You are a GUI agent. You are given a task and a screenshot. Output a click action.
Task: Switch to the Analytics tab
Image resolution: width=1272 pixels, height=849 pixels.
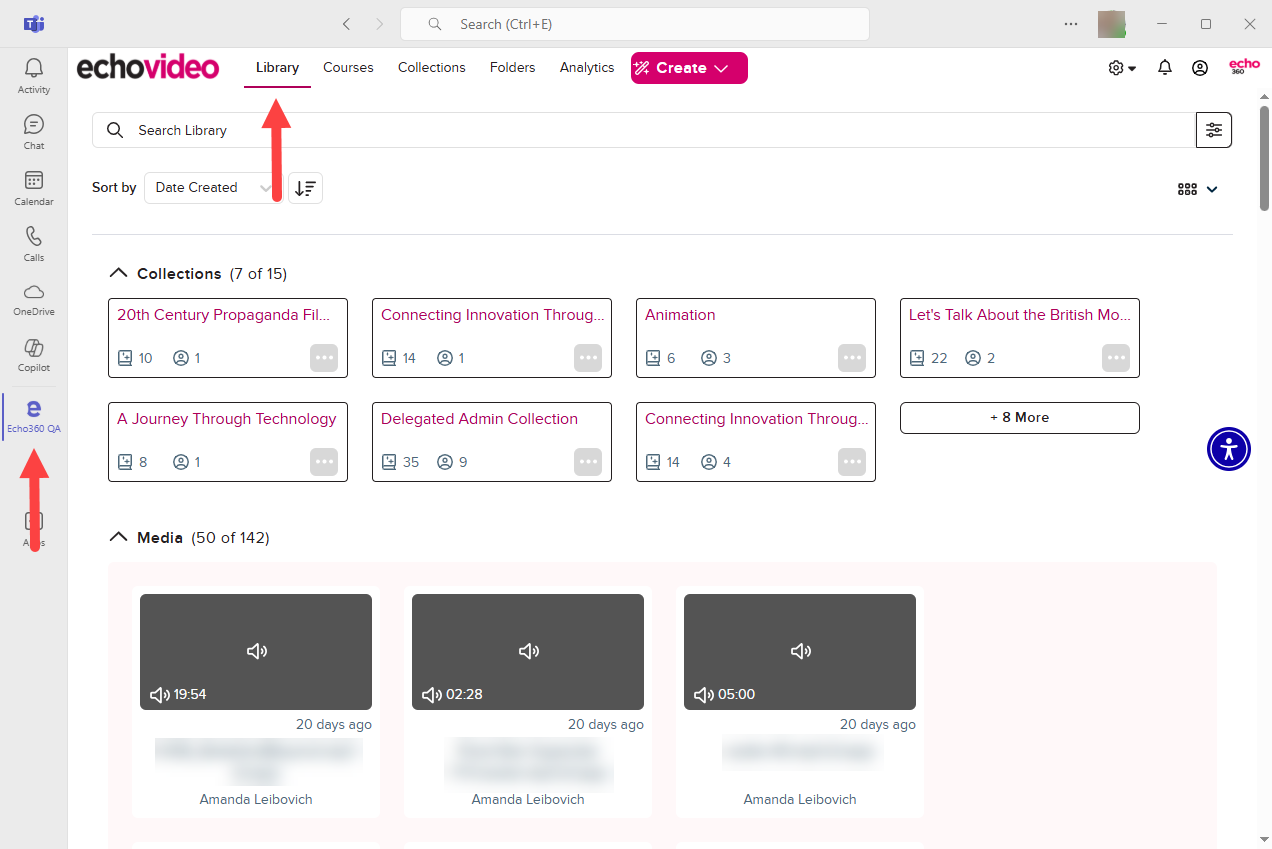pos(586,68)
